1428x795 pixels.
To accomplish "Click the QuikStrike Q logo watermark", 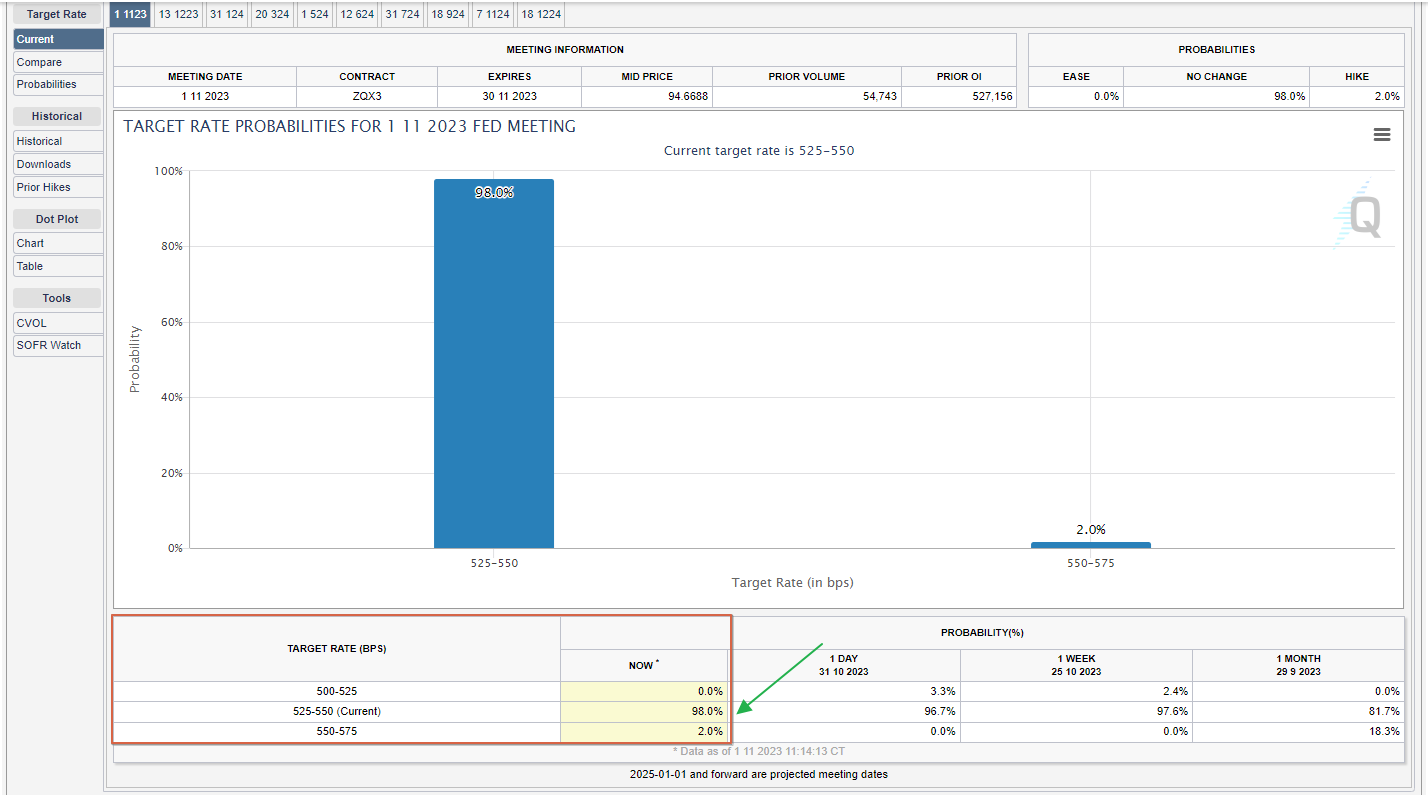I will tap(1361, 216).
